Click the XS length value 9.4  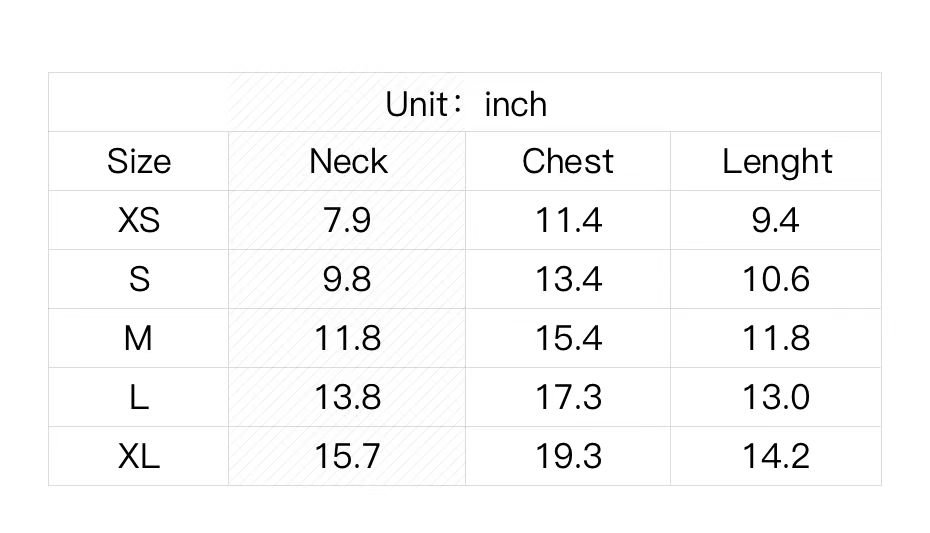(x=776, y=220)
